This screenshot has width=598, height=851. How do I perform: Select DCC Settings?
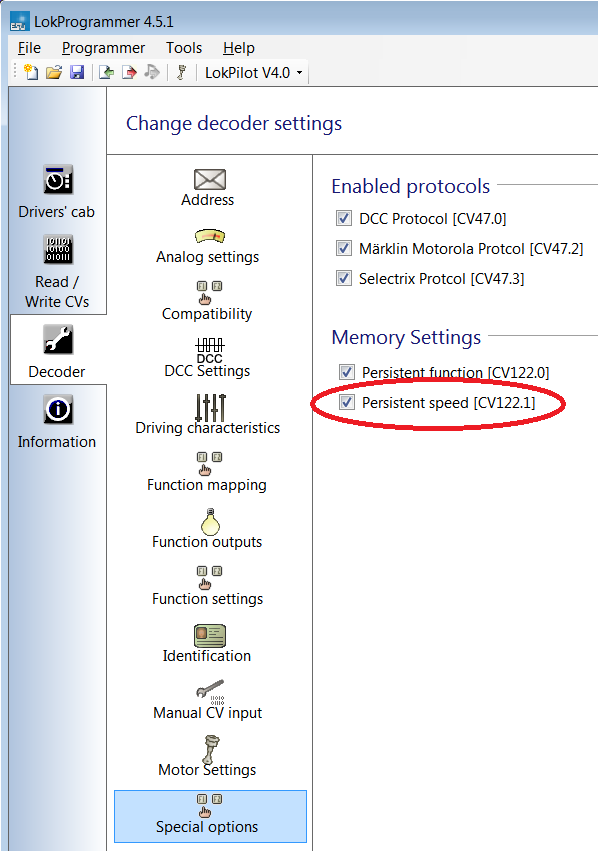tap(207, 358)
